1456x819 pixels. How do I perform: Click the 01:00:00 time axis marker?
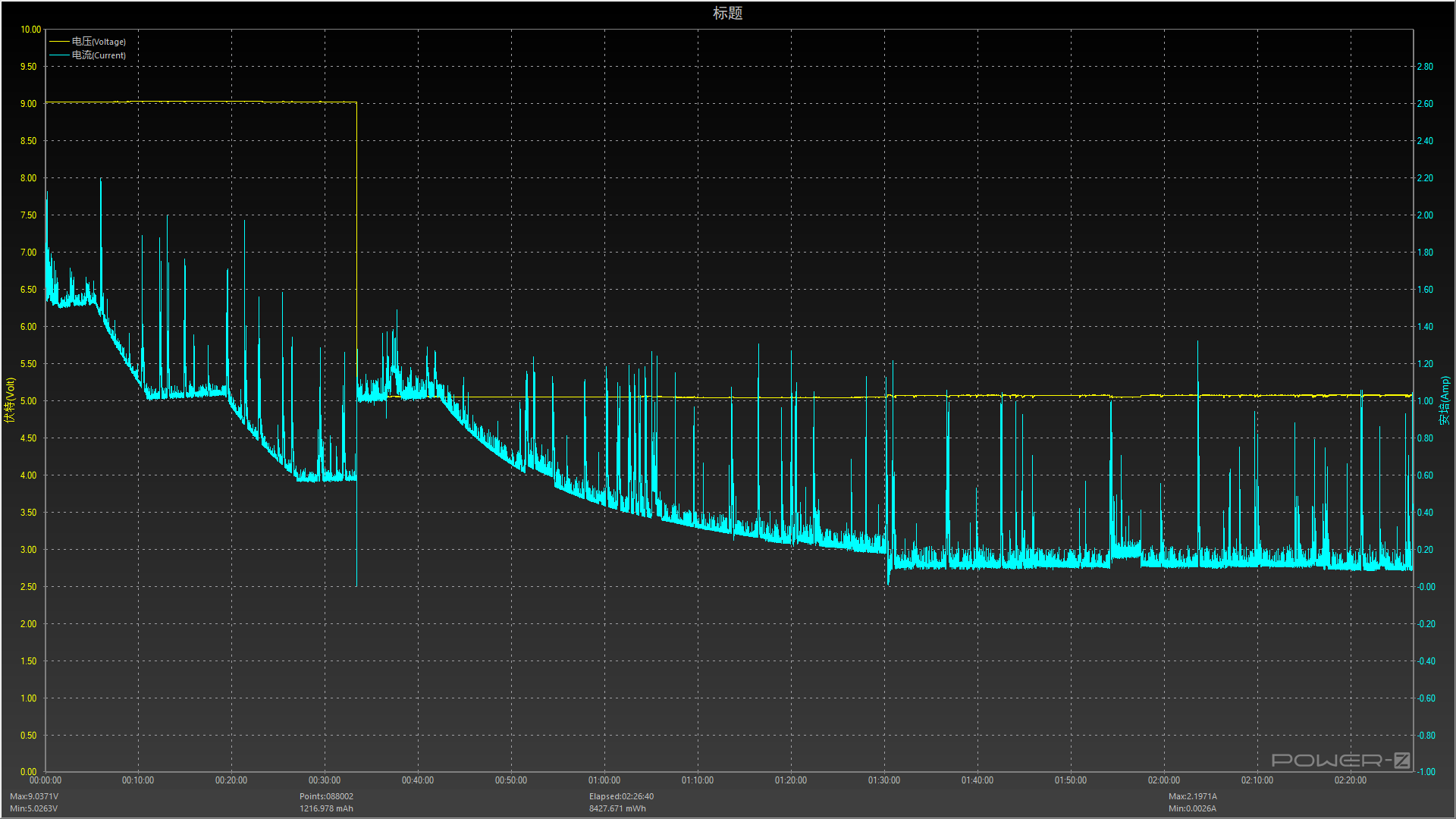pyautogui.click(x=604, y=780)
